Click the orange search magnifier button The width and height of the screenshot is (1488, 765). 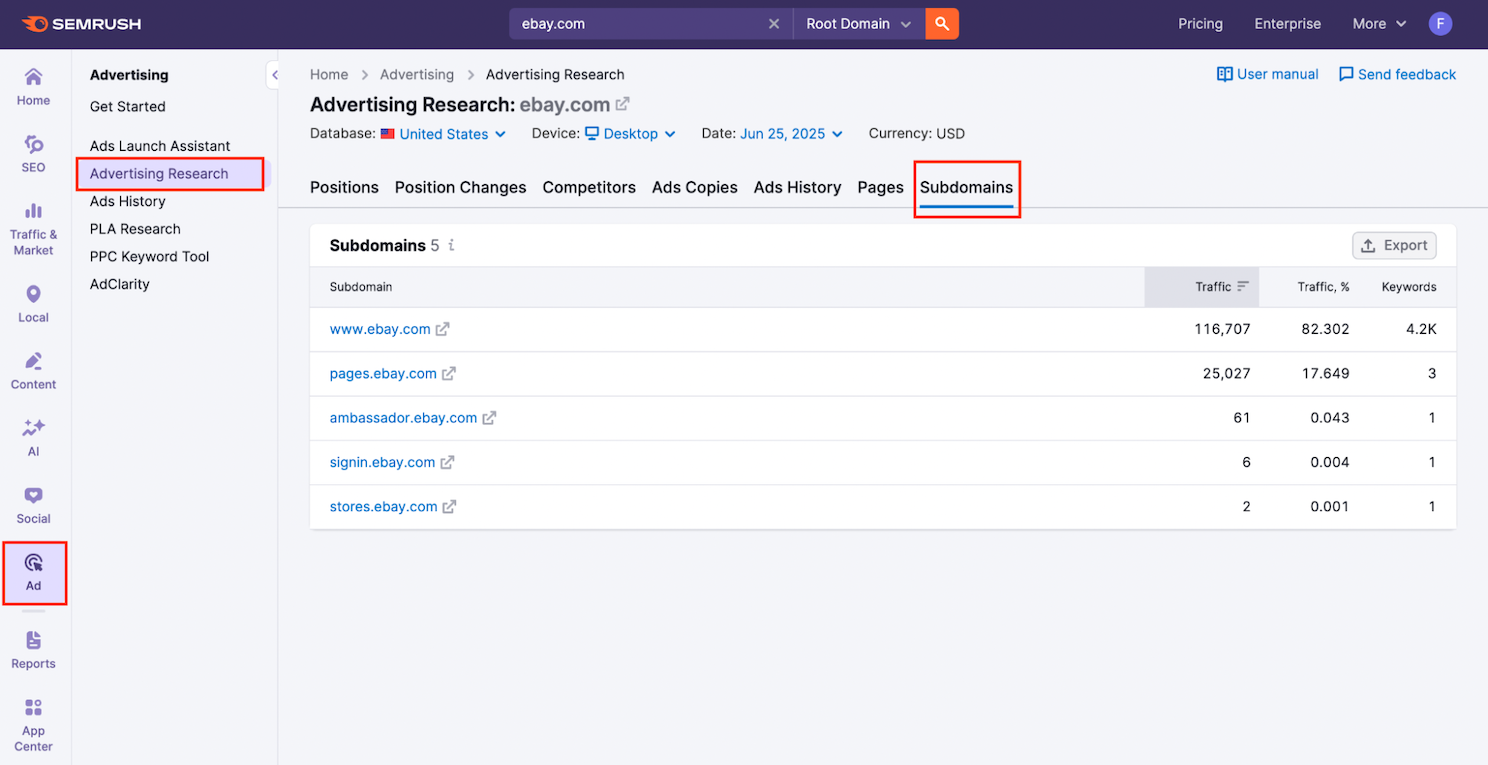tap(941, 24)
